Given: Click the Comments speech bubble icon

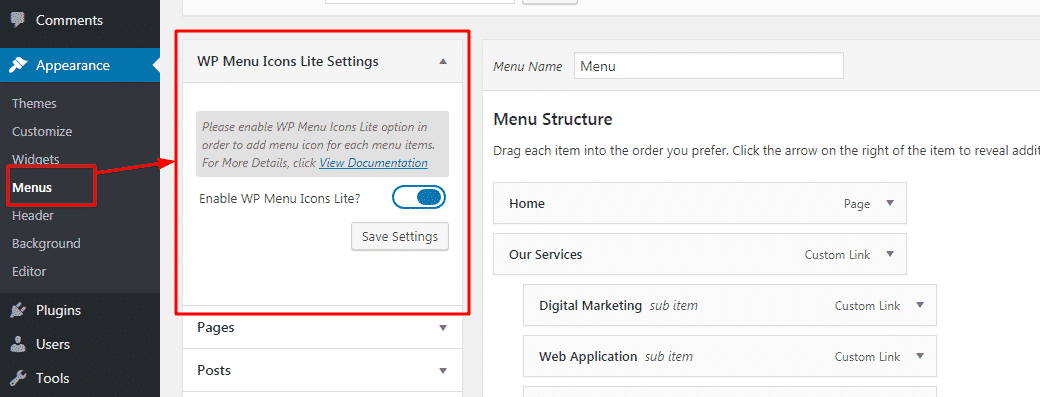Looking at the screenshot, I should 18,20.
